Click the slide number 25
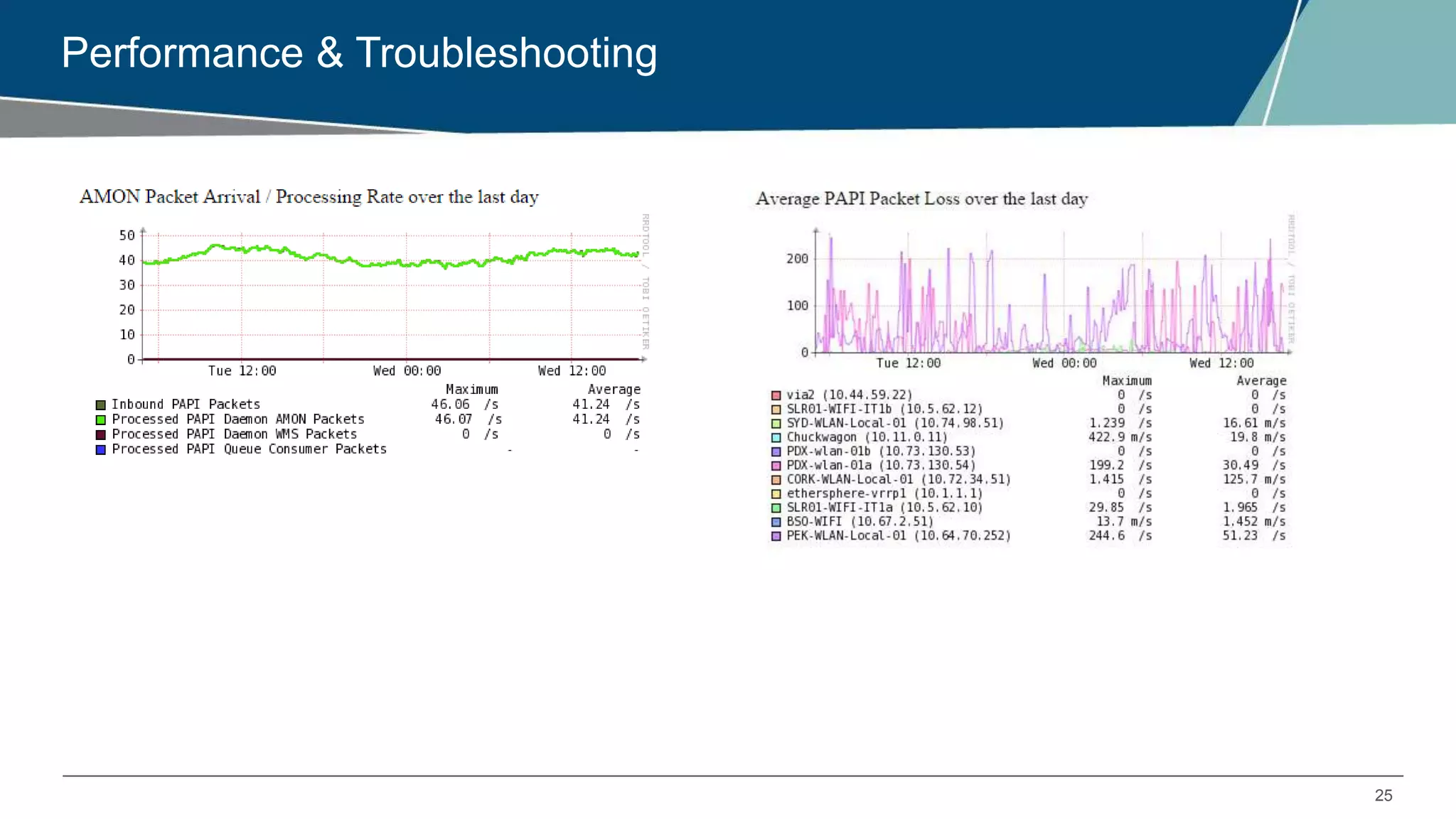 click(x=1383, y=796)
